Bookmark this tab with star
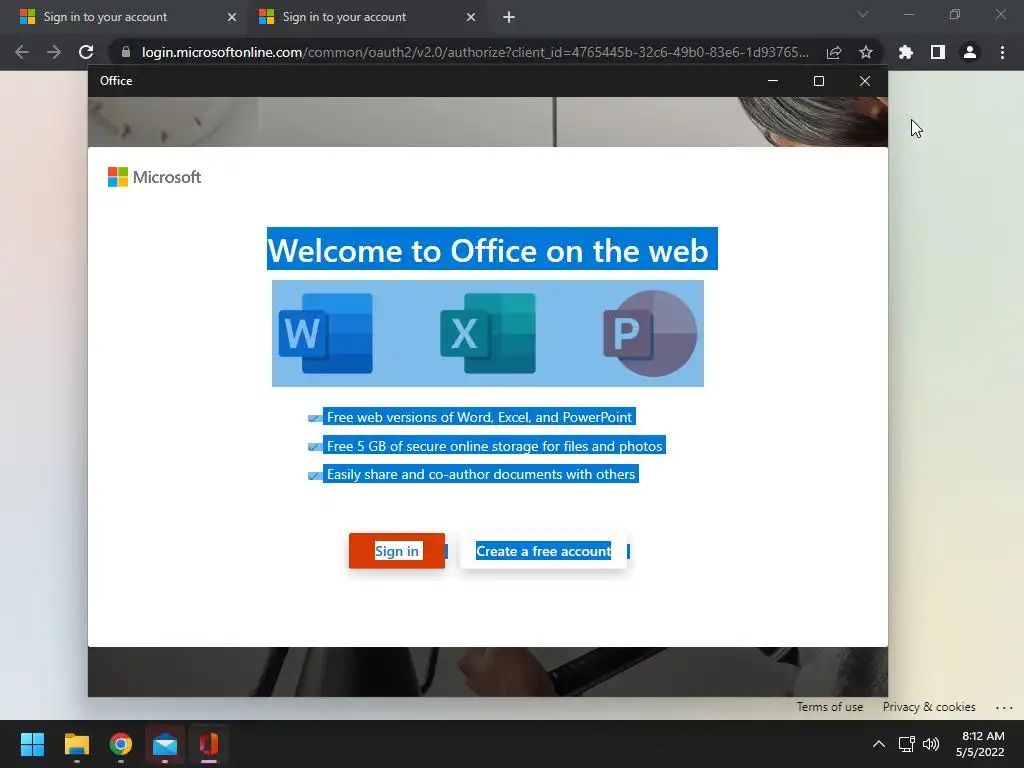This screenshot has height=768, width=1024. [866, 52]
